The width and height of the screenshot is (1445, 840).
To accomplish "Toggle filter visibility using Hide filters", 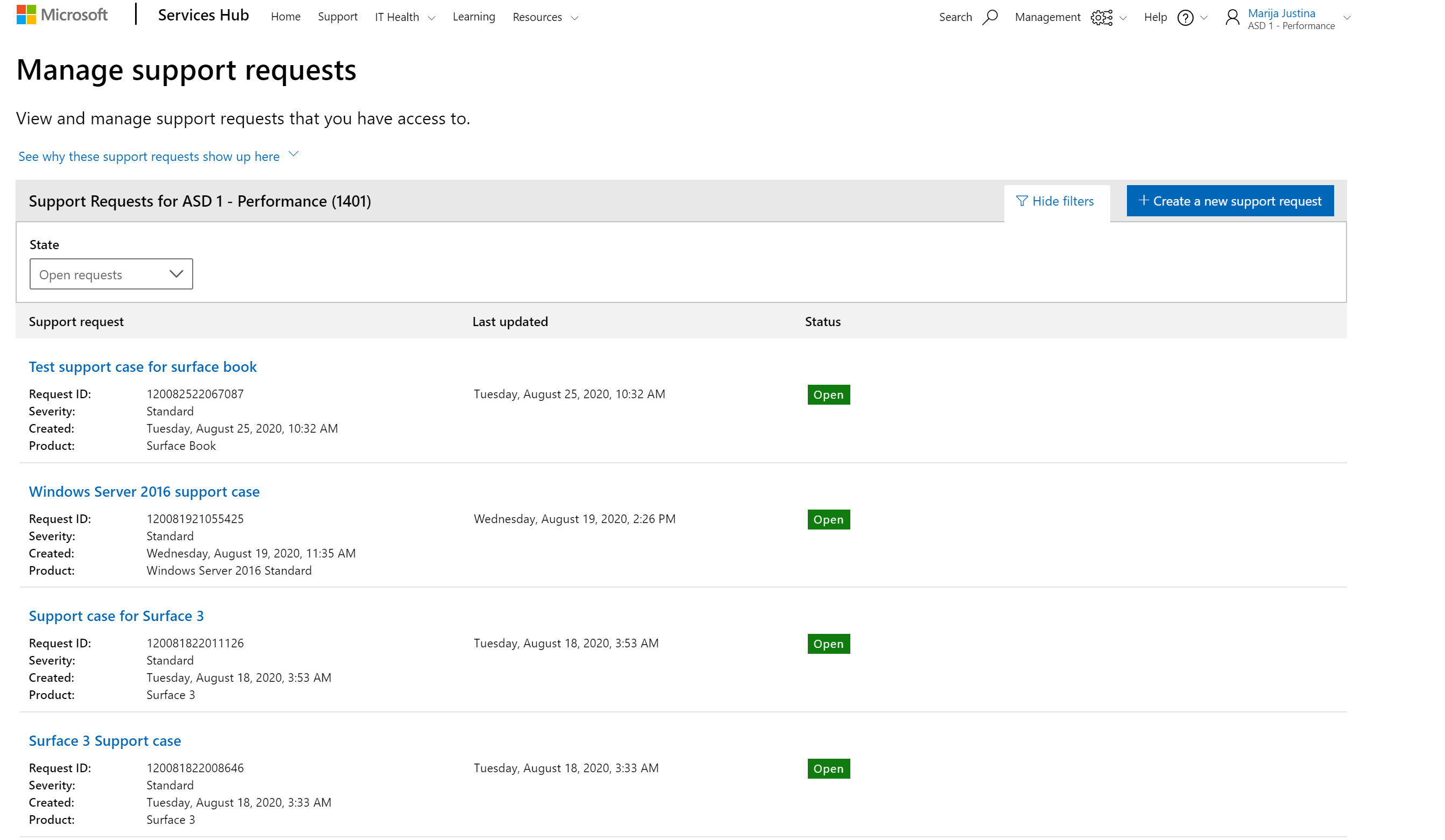I will pos(1056,200).
